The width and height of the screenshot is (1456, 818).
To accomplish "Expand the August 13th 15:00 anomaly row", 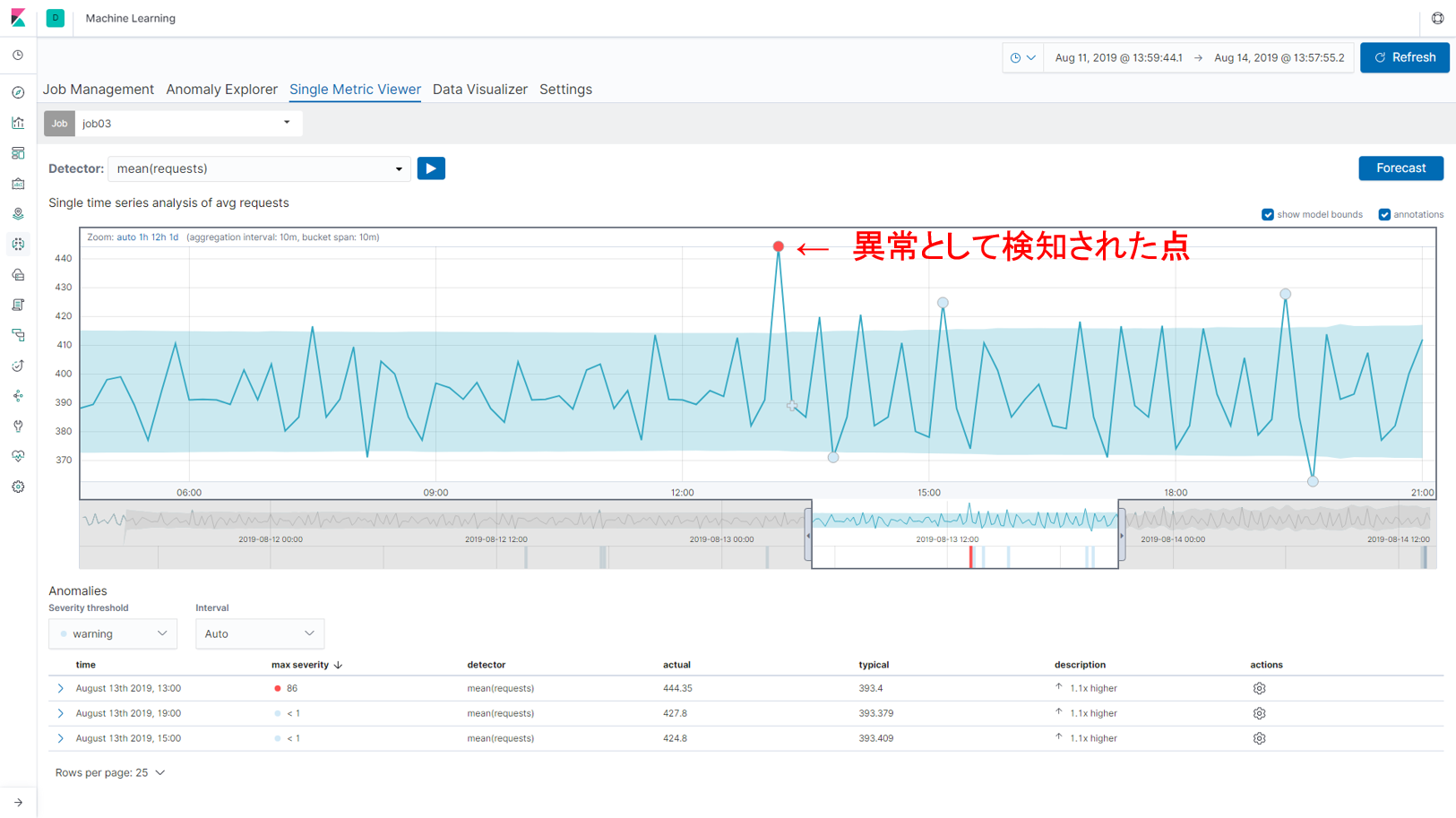I will [x=60, y=738].
